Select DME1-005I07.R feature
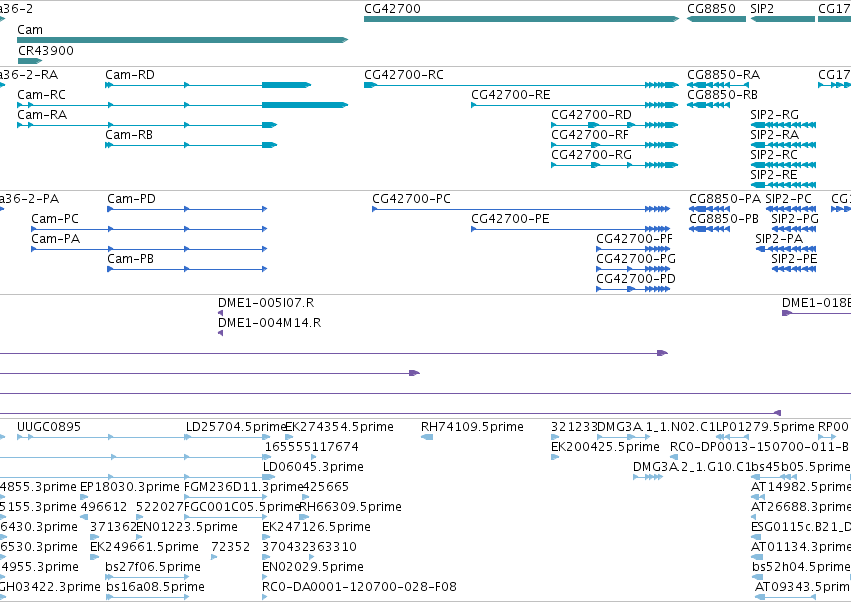Viewport: 851px width, 602px height. tap(220, 313)
